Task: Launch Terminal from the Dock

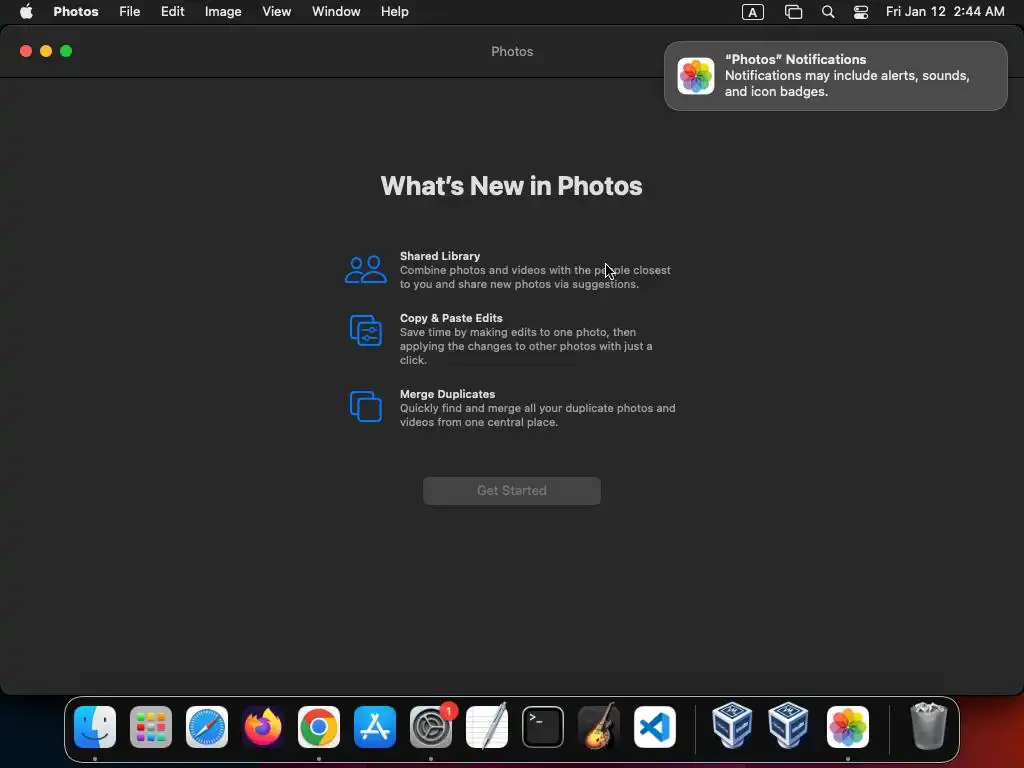Action: coord(543,727)
